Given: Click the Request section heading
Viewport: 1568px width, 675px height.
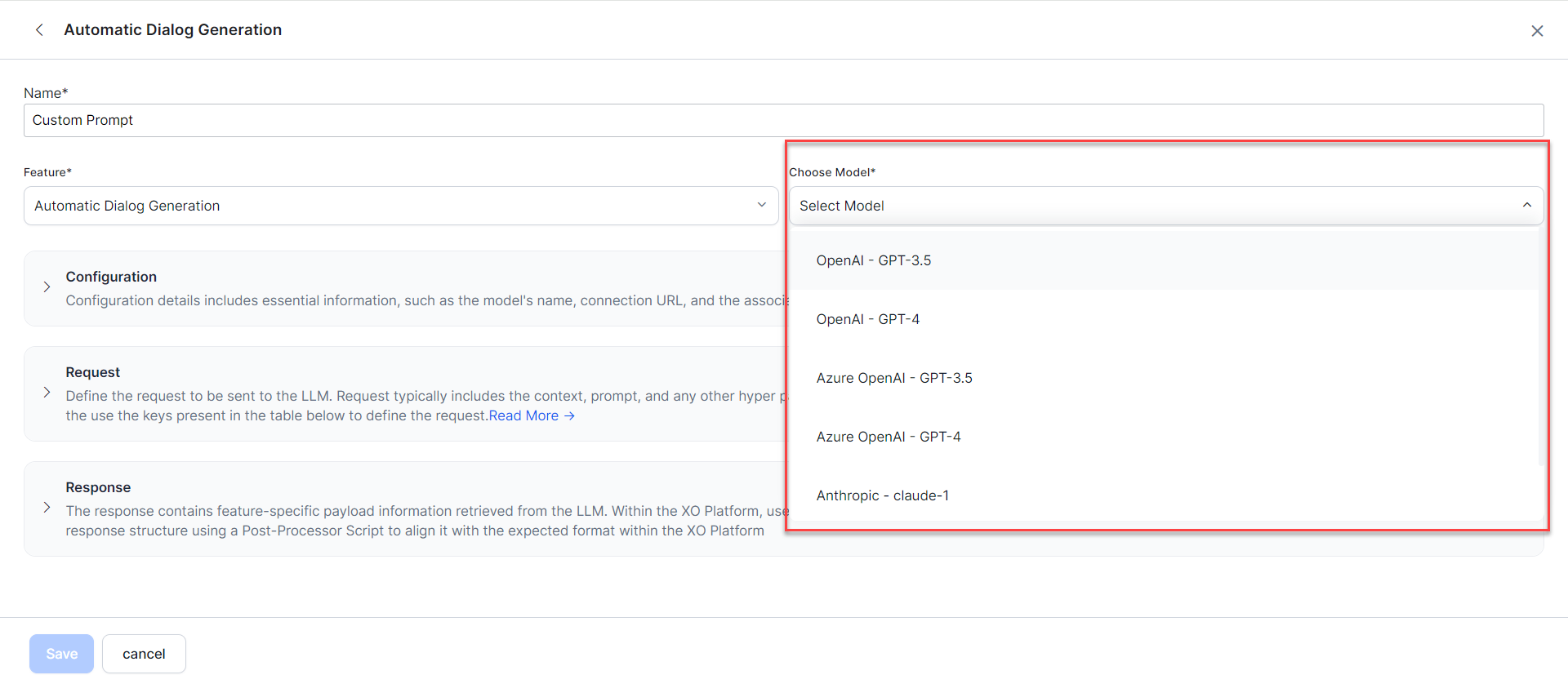Looking at the screenshot, I should (x=93, y=372).
